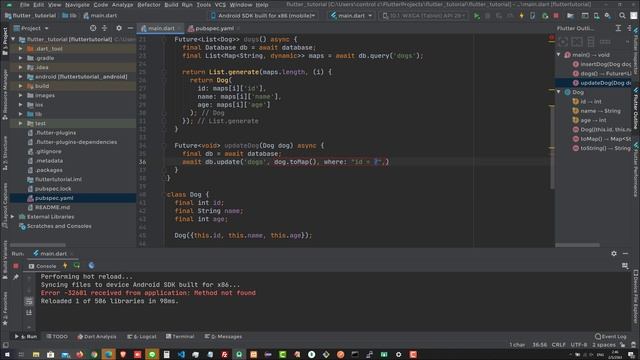Switch to pubspec.yaml editor tab
Viewport: 640px width, 360px height.
point(214,28)
